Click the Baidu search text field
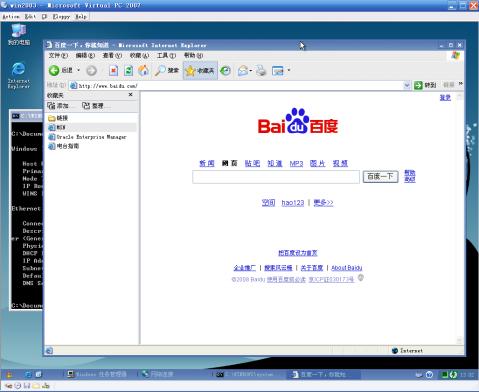This screenshot has height=392, width=479. tap(276, 177)
